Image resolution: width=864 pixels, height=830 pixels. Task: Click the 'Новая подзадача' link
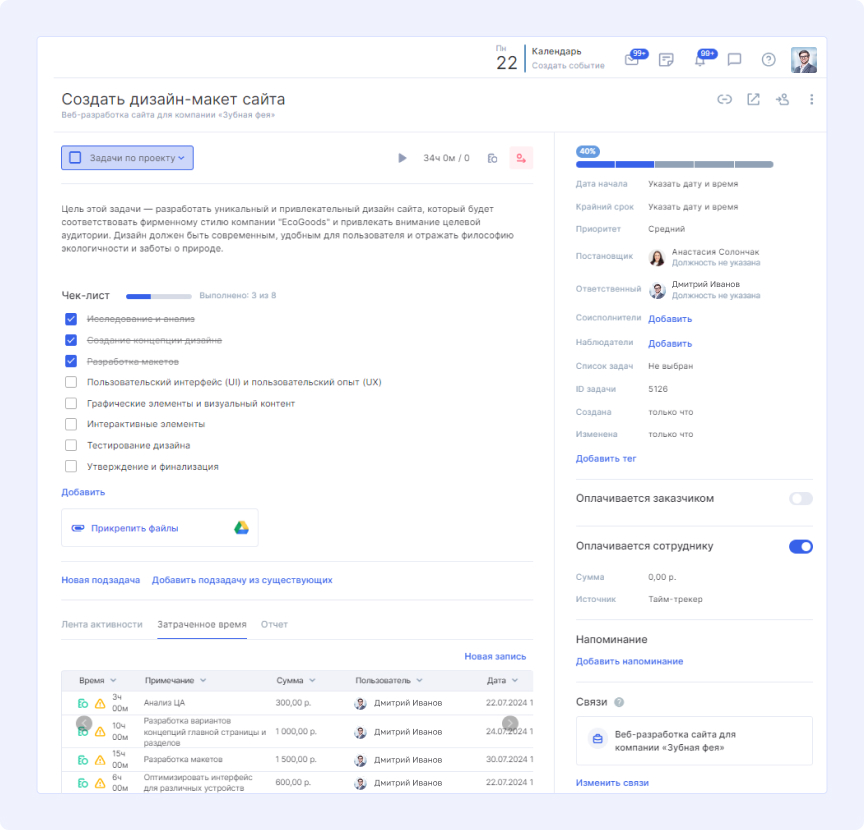pos(100,580)
